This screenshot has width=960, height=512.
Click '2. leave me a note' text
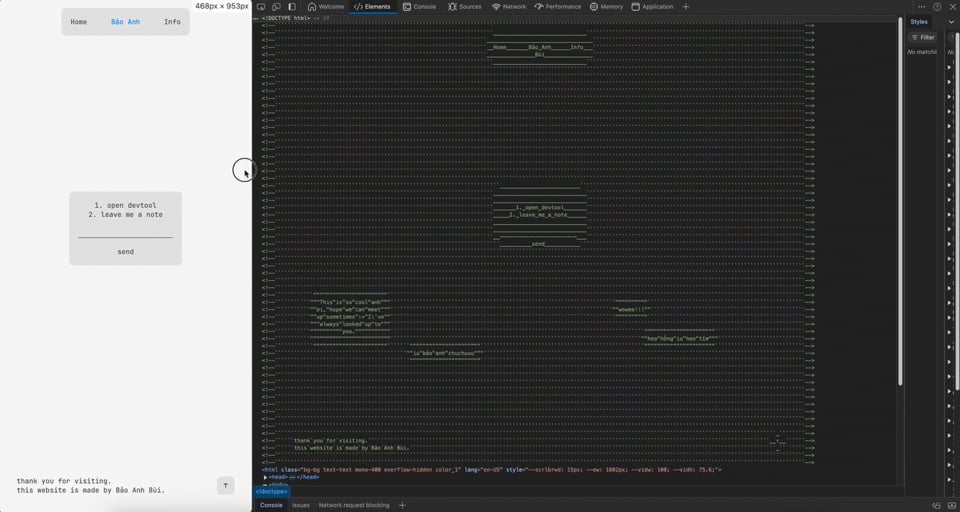[x=126, y=215]
